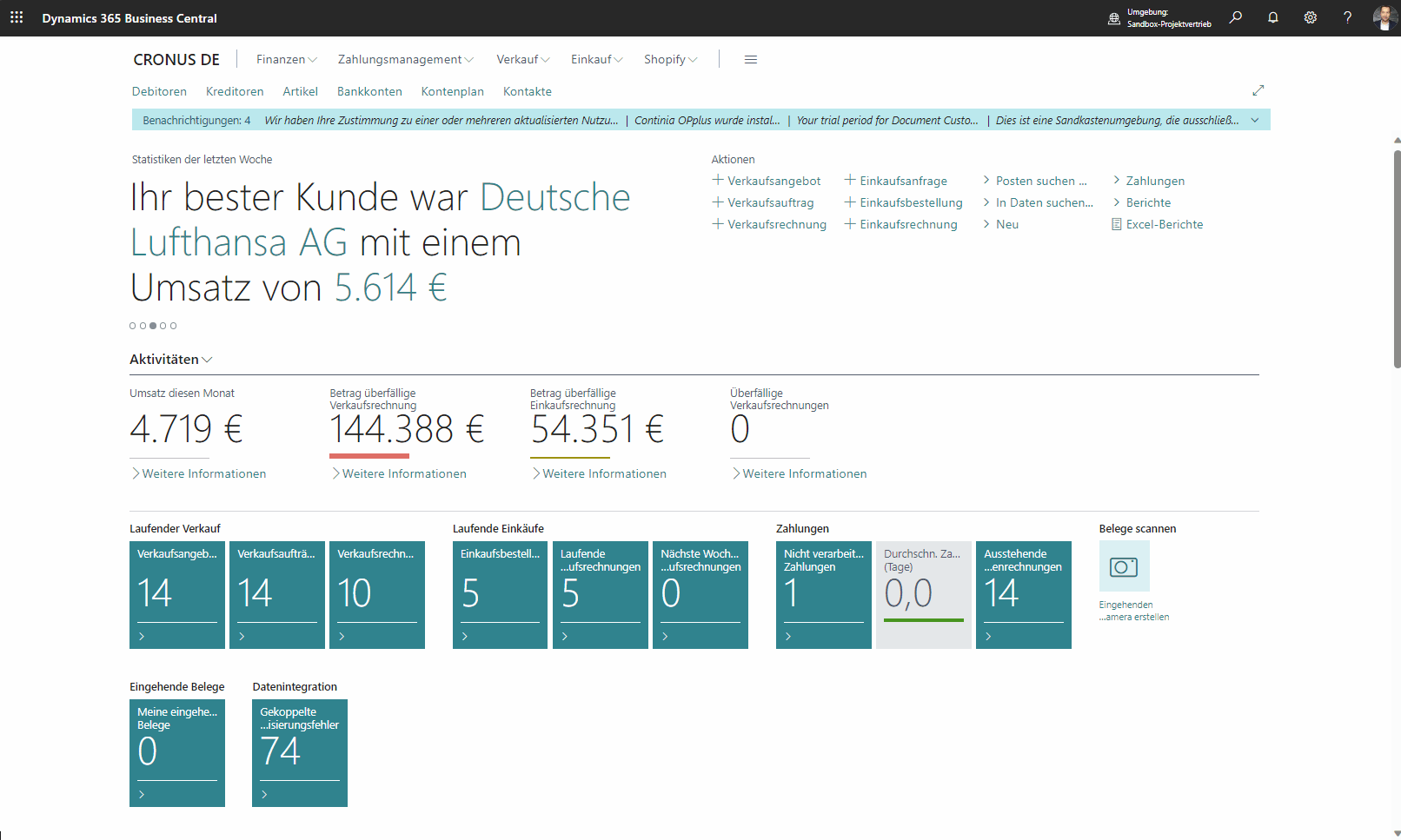
Task: Click the environment globe icon
Action: click(1114, 18)
